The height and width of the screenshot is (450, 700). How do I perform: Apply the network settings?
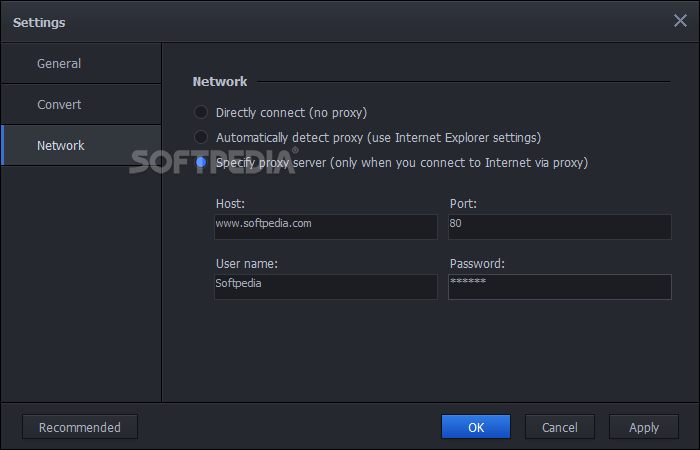[x=644, y=427]
